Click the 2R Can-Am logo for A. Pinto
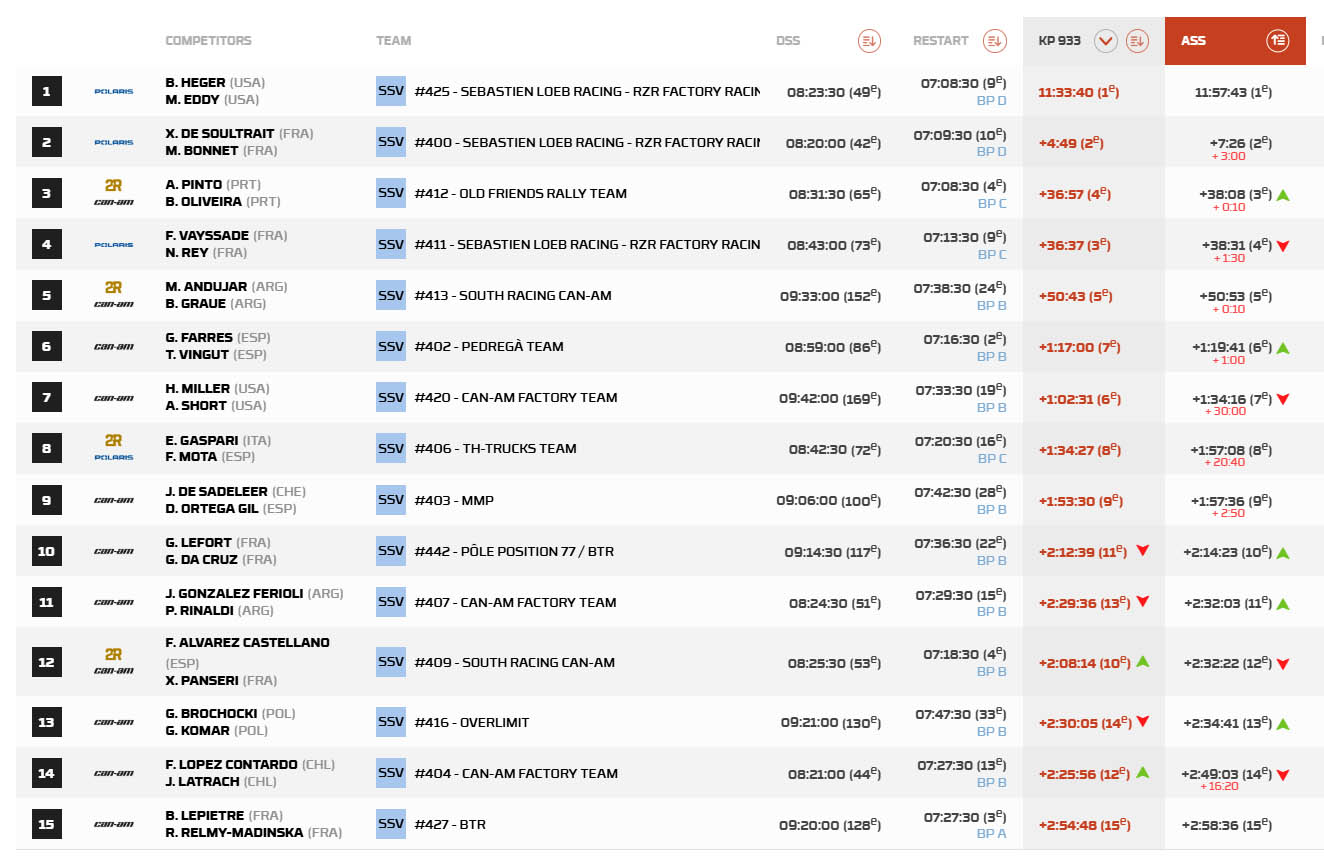The height and width of the screenshot is (864, 1324). click(113, 193)
